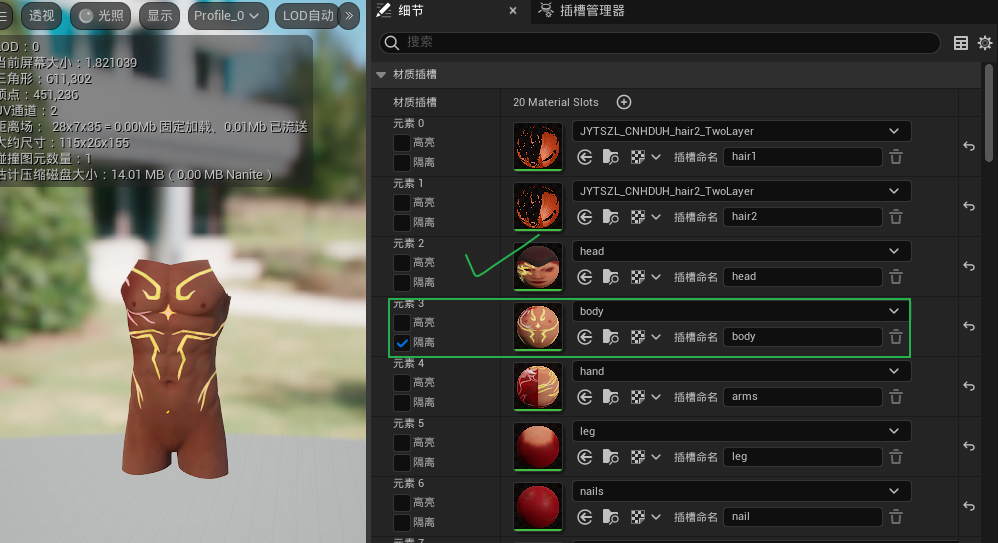
Task: Delete the head material slot
Action: pyautogui.click(x=896, y=277)
